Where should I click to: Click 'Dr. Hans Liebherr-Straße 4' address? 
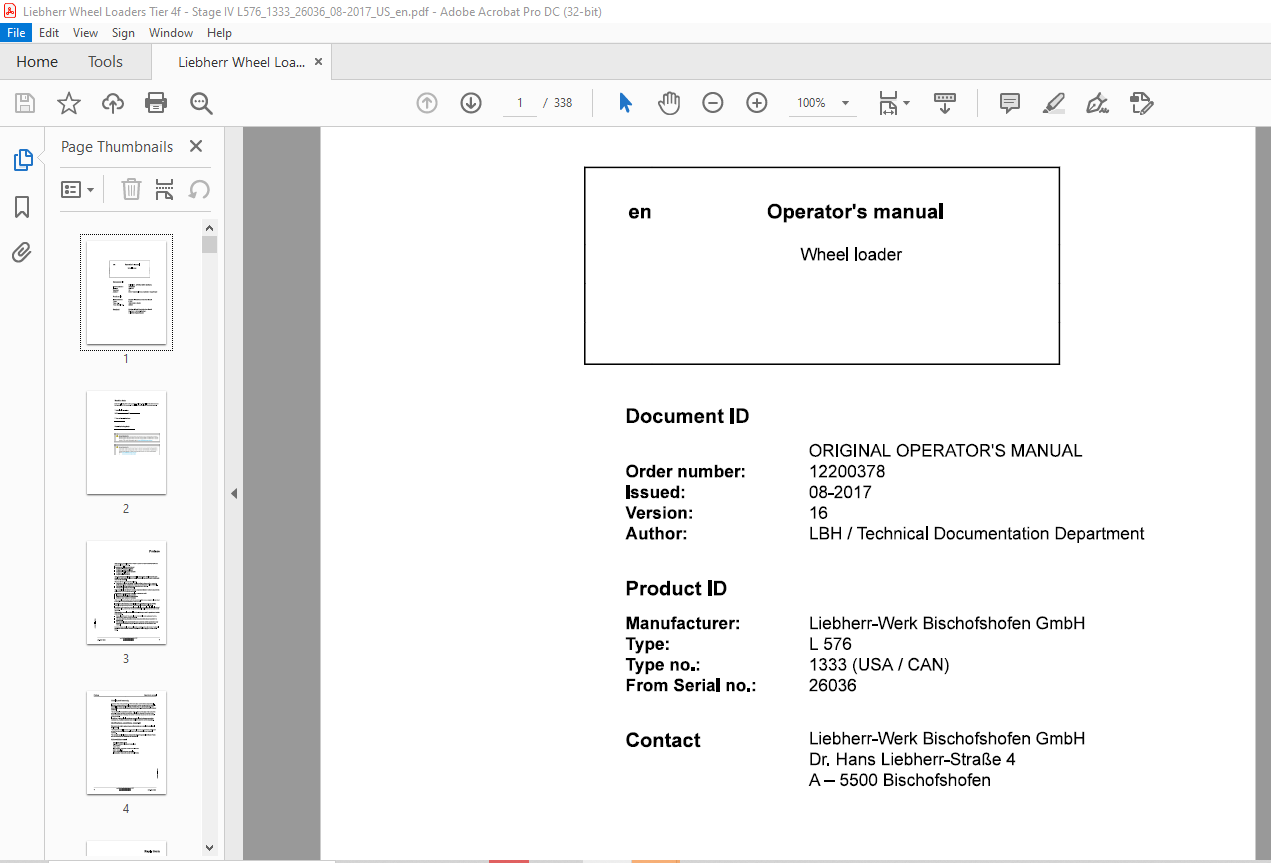click(912, 759)
